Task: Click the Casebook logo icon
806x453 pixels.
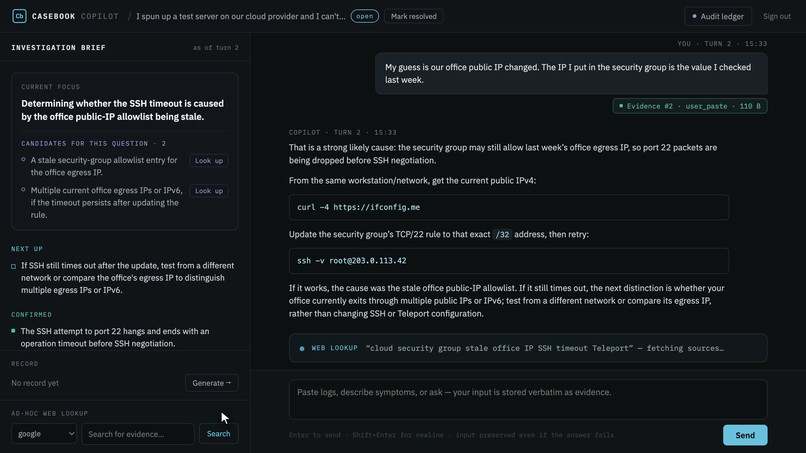Action: pyautogui.click(x=19, y=16)
